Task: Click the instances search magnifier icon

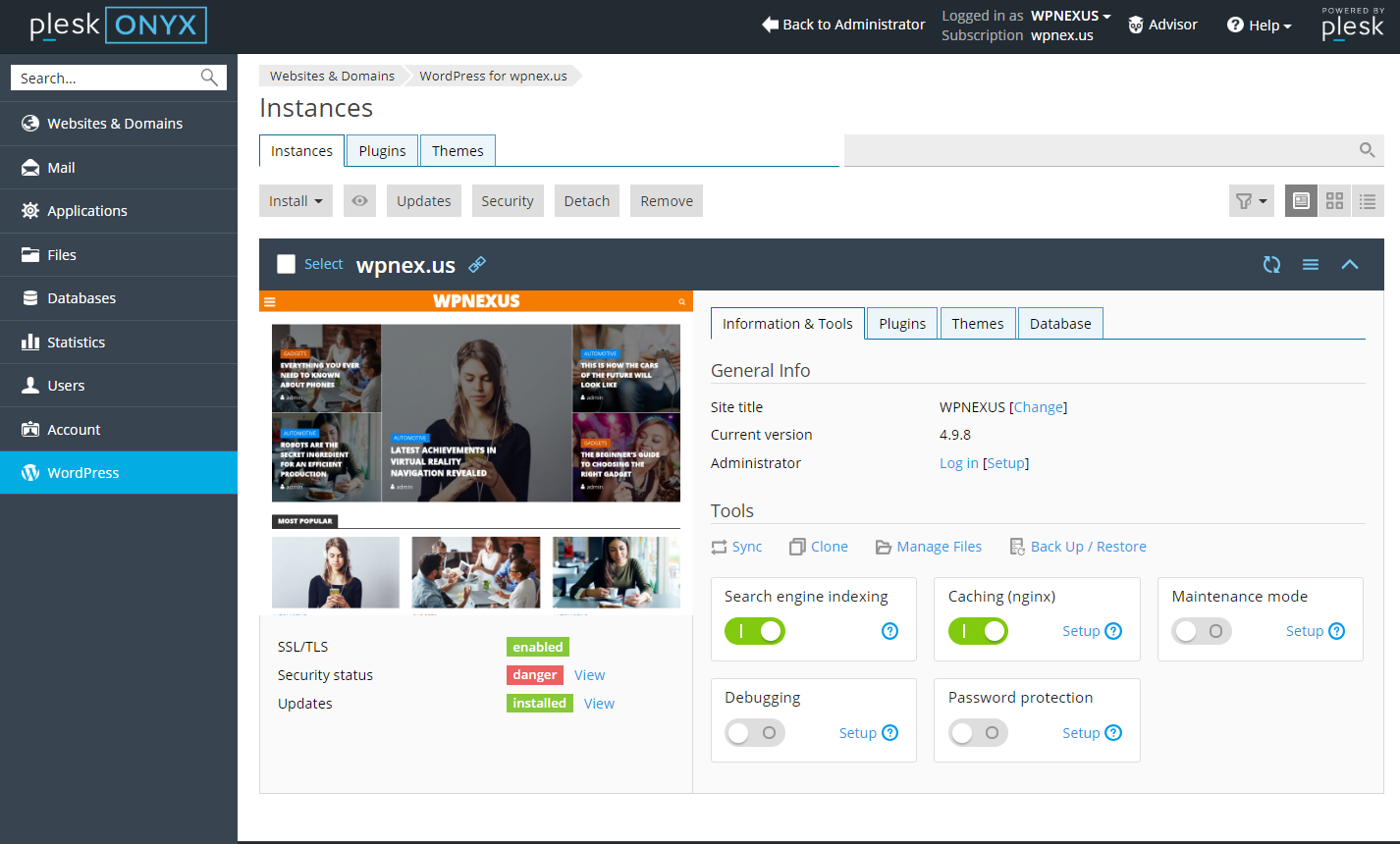Action: click(x=1367, y=150)
